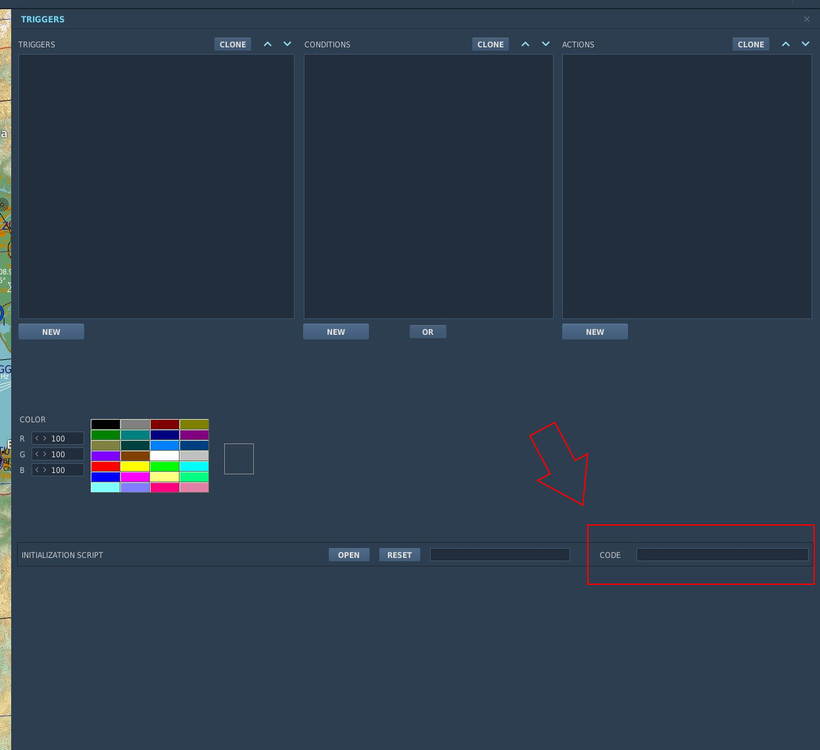The image size is (820, 750).
Task: Close the Triggers panel with X
Action: pos(806,19)
